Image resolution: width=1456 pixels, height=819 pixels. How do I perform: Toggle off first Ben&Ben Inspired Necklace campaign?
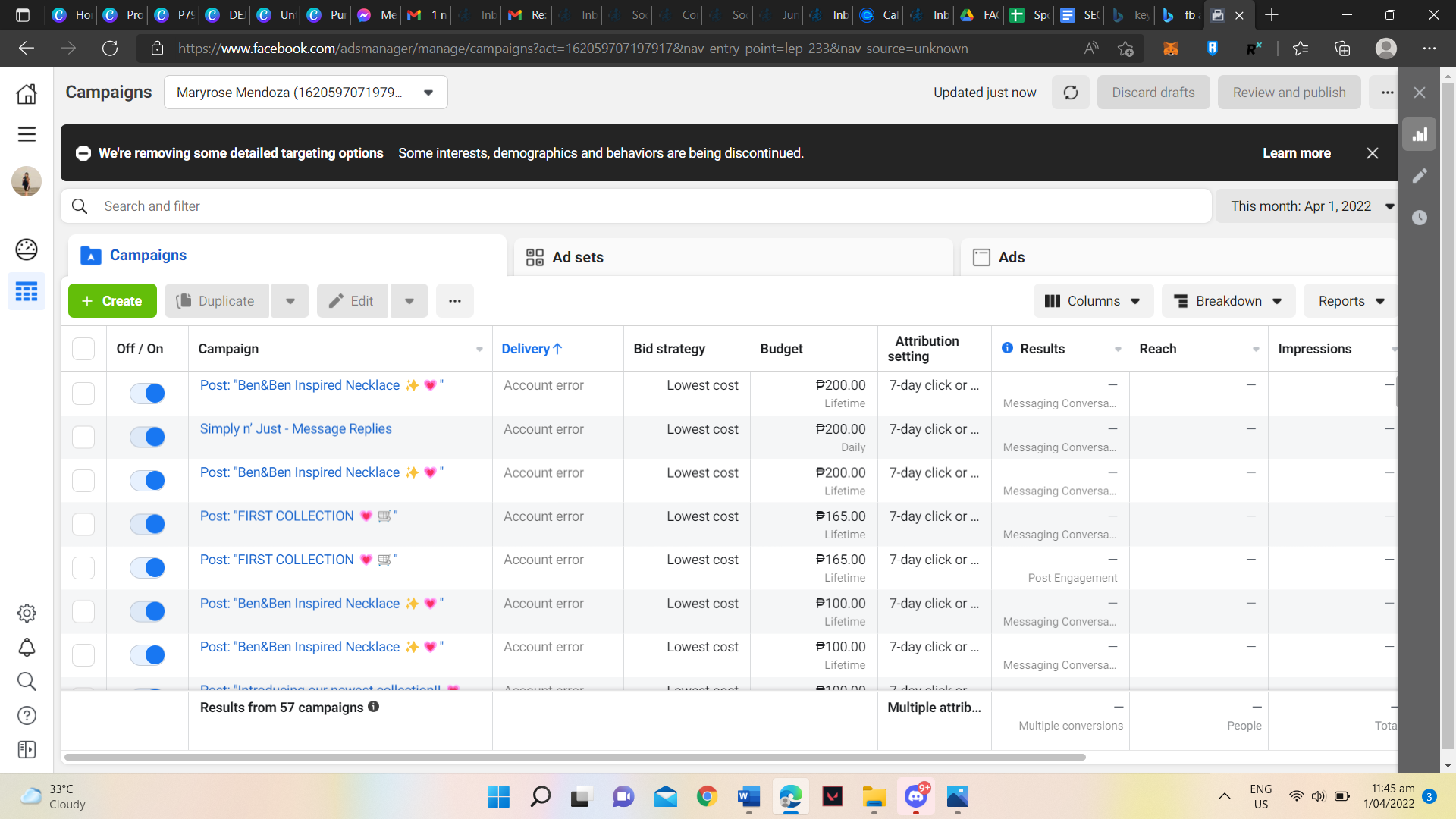pos(147,393)
